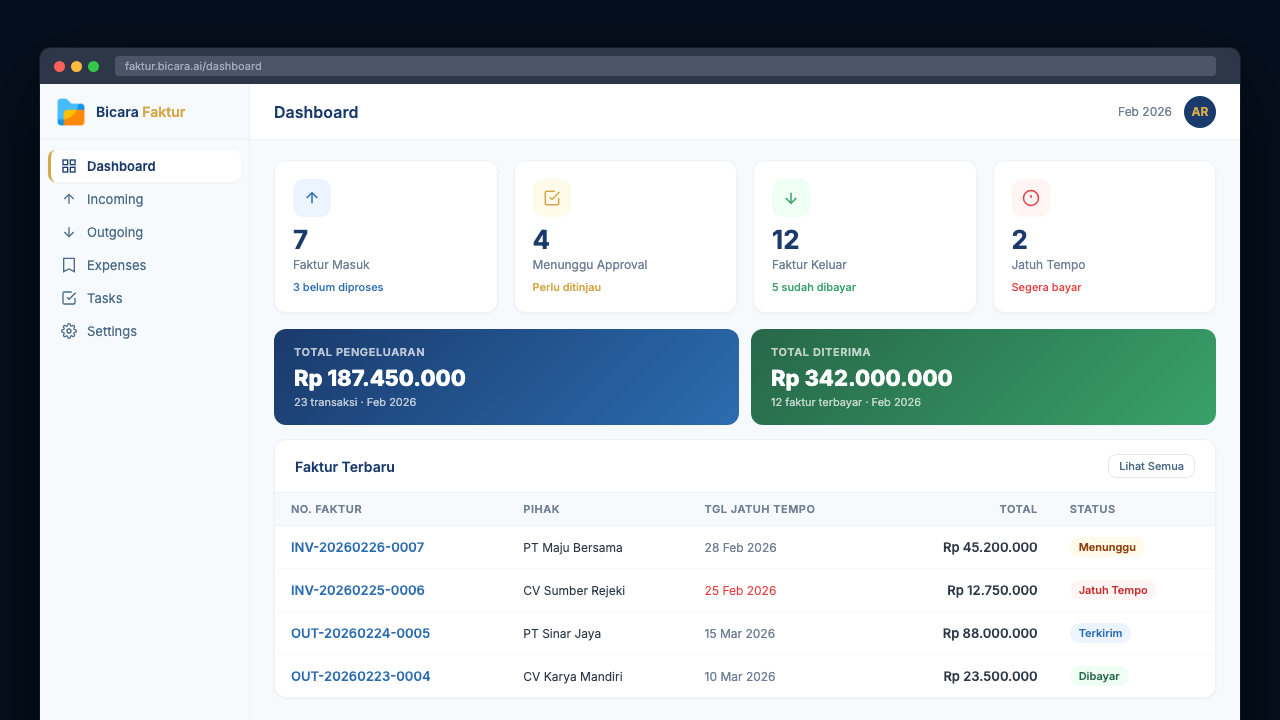The width and height of the screenshot is (1280, 720).
Task: Open the Settings gear icon
Action: (x=69, y=331)
